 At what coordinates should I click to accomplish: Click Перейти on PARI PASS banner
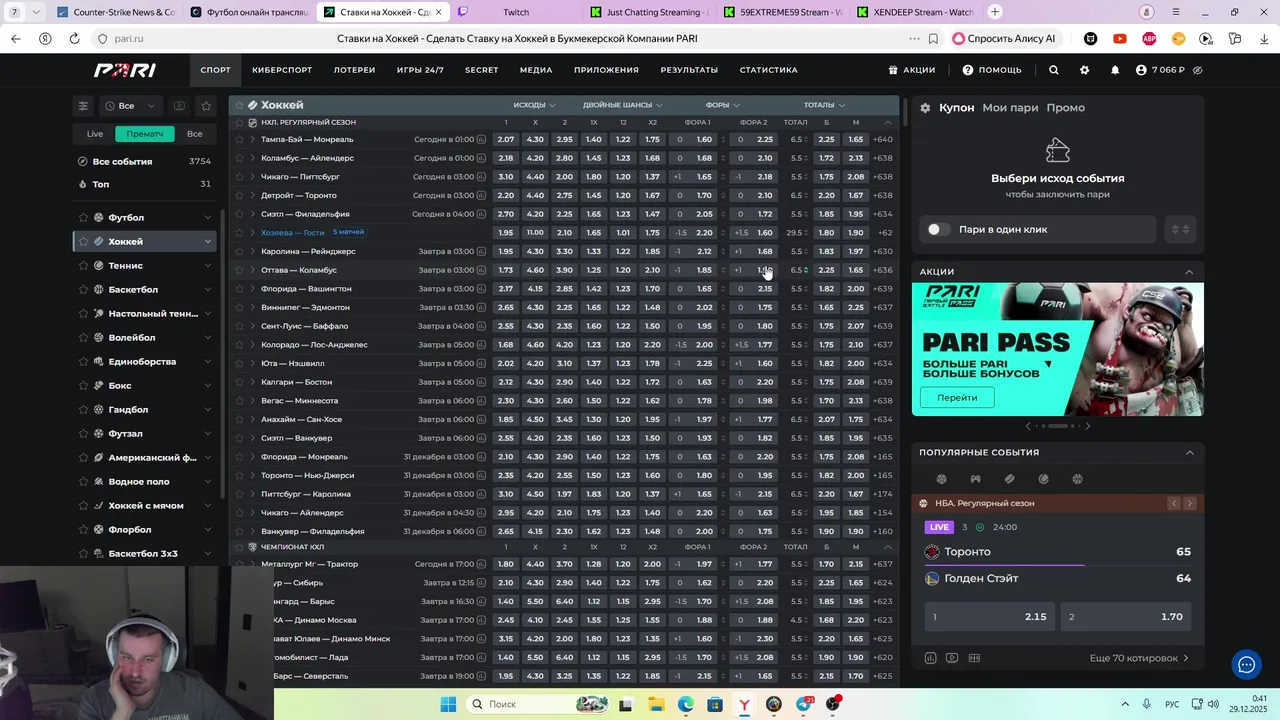click(x=957, y=397)
